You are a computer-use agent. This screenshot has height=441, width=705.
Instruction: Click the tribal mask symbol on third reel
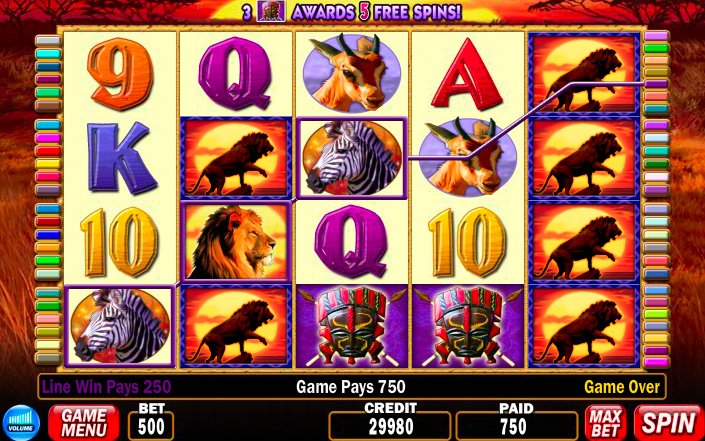coord(352,326)
